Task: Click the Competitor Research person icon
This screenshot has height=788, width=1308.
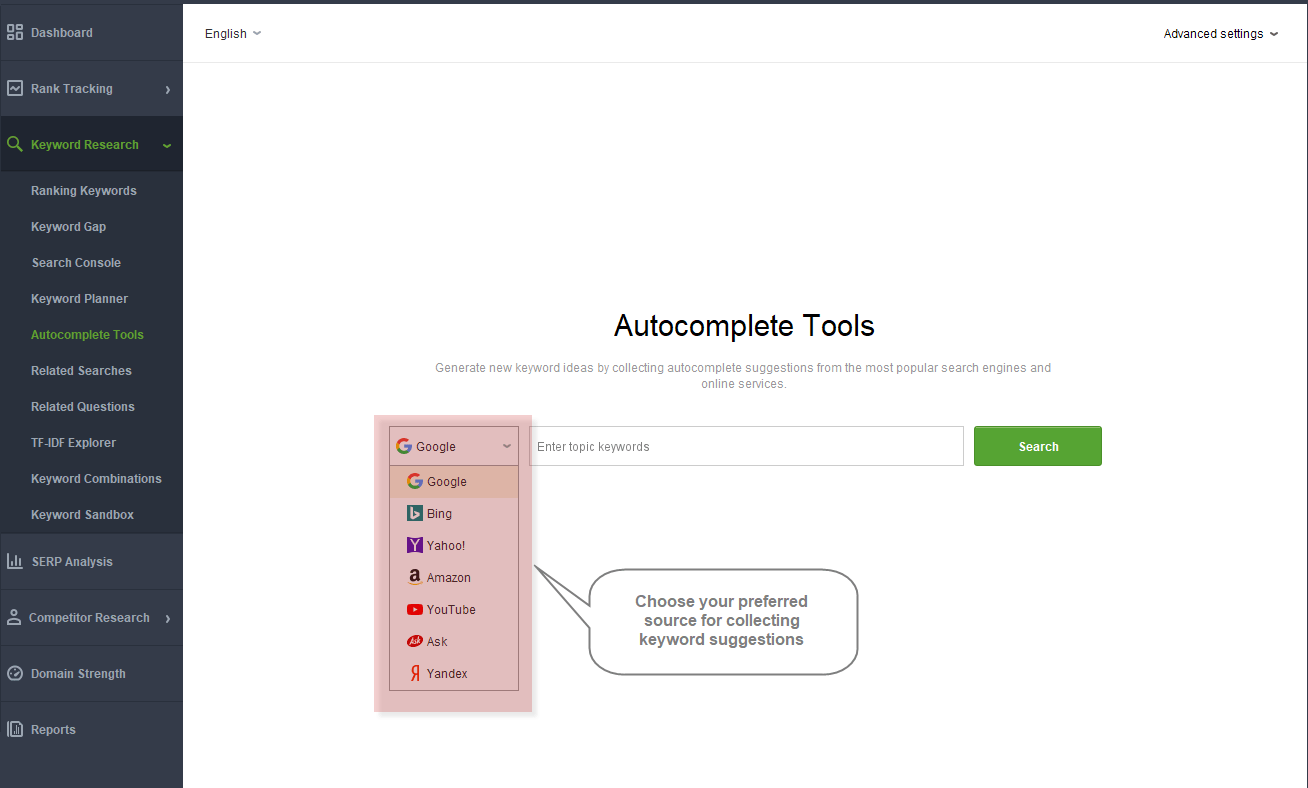Action: [14, 617]
